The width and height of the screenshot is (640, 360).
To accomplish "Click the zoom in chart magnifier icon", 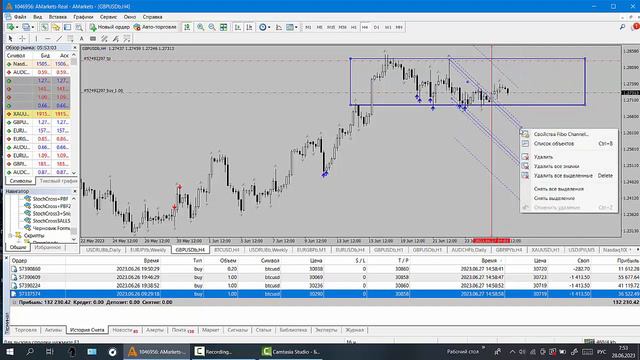I will [x=200, y=27].
